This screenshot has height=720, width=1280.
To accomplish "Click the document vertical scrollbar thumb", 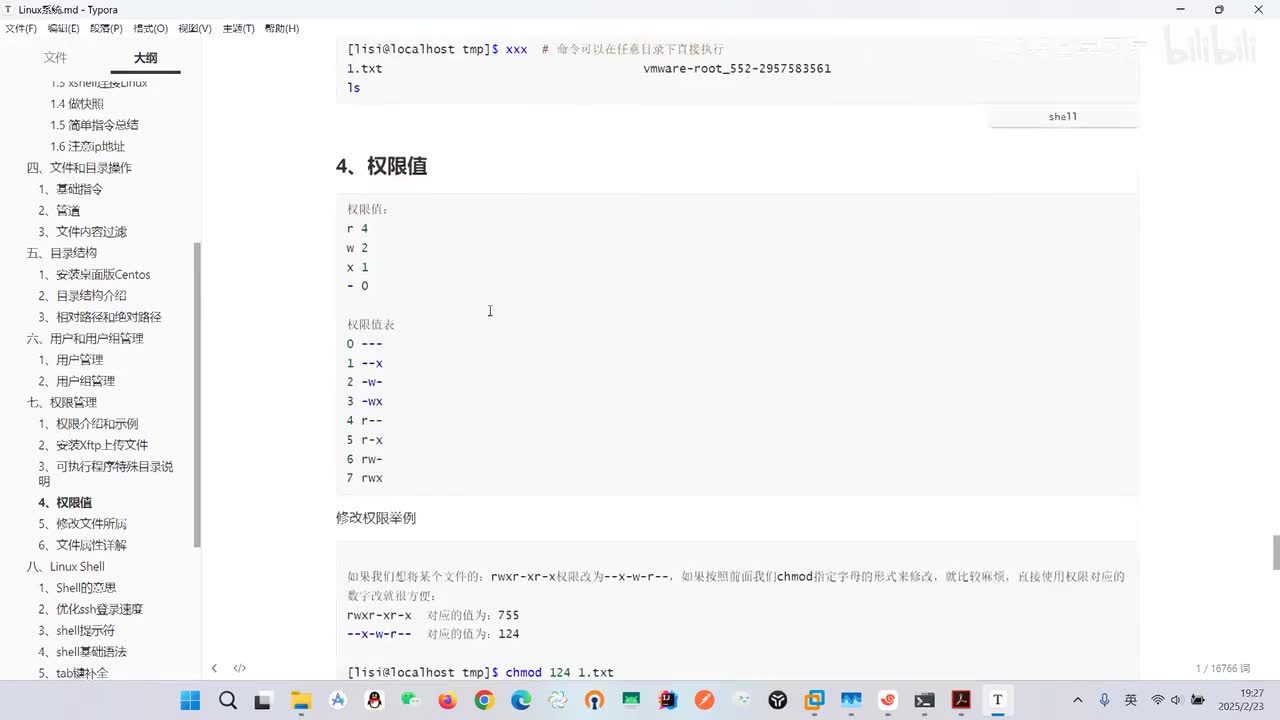I will coord(1275,551).
